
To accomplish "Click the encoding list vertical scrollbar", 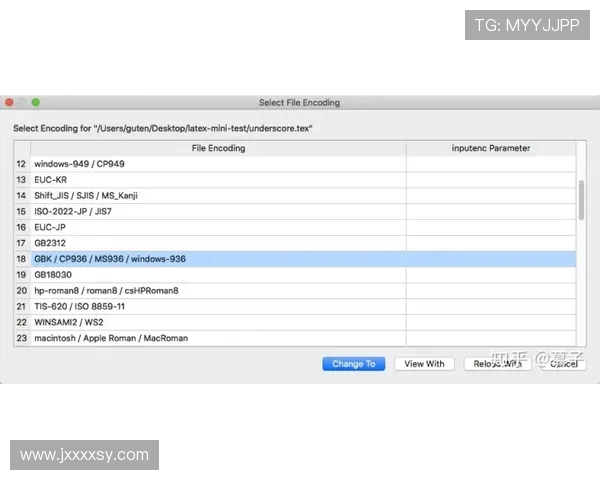I will tap(581, 200).
